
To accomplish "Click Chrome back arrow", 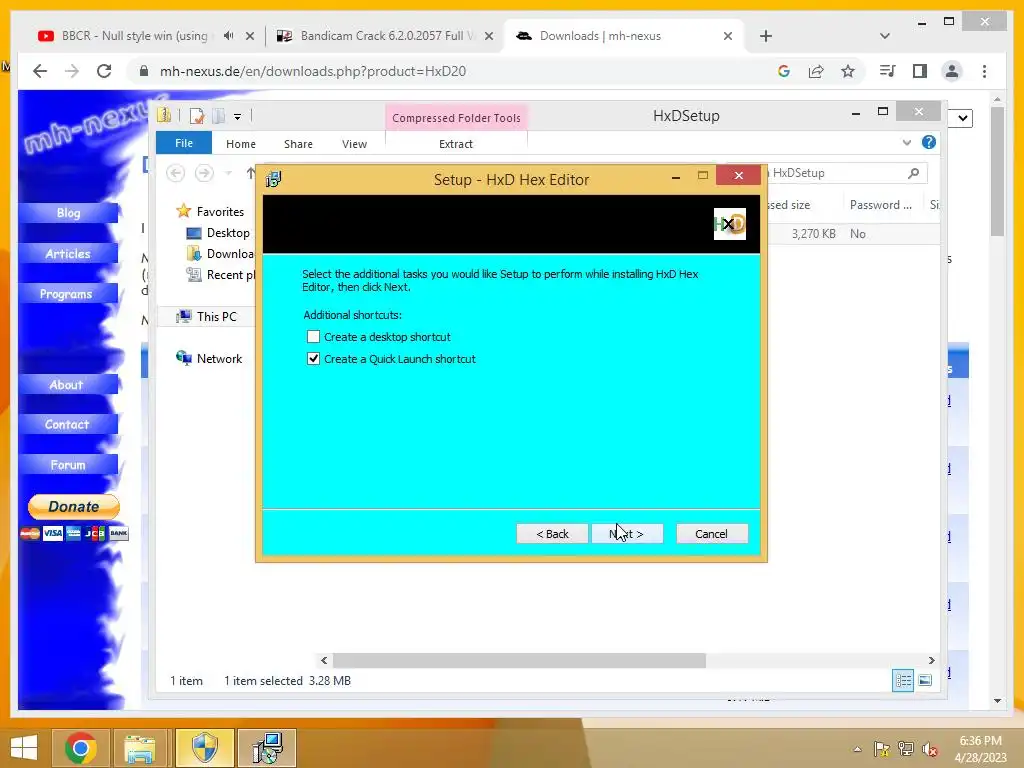I will pos(40,71).
